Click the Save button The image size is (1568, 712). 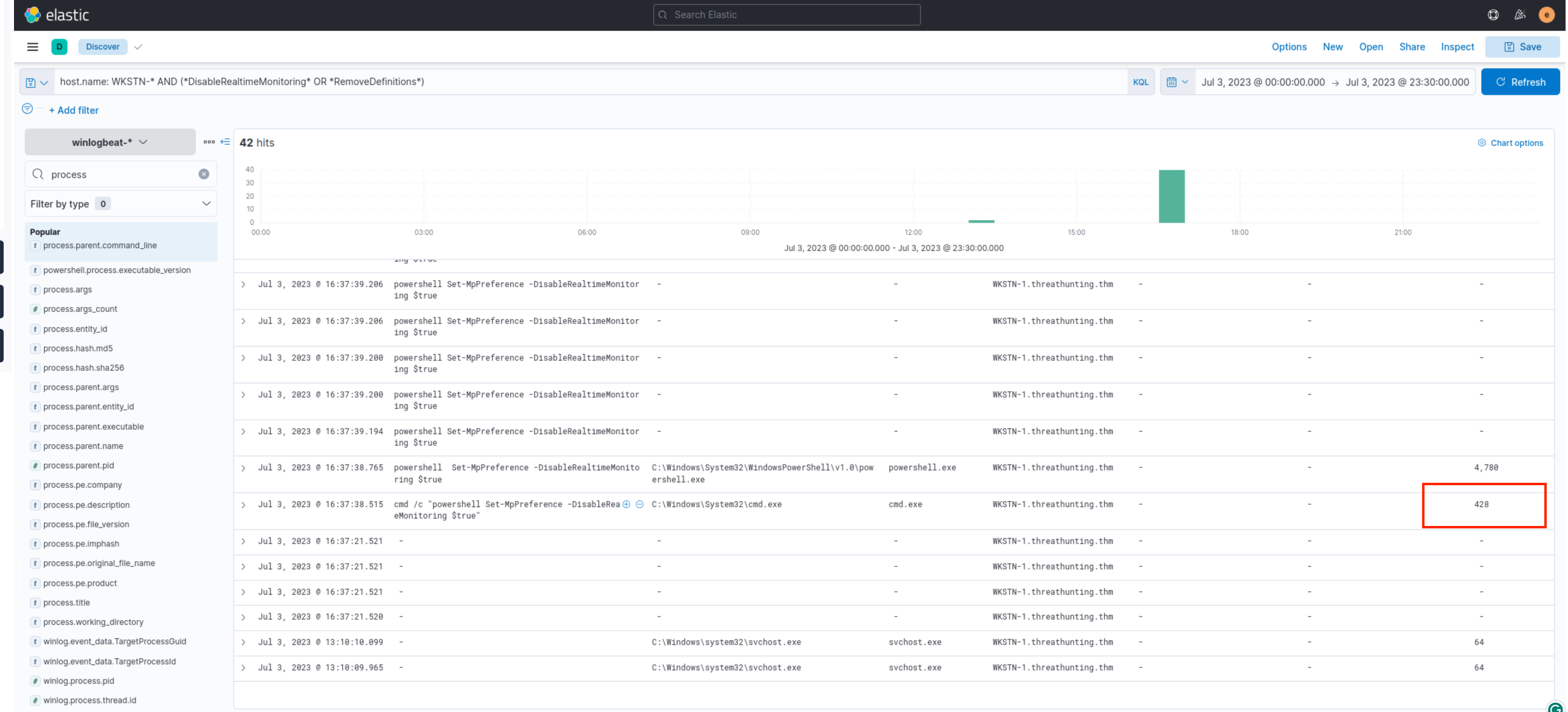1522,47
